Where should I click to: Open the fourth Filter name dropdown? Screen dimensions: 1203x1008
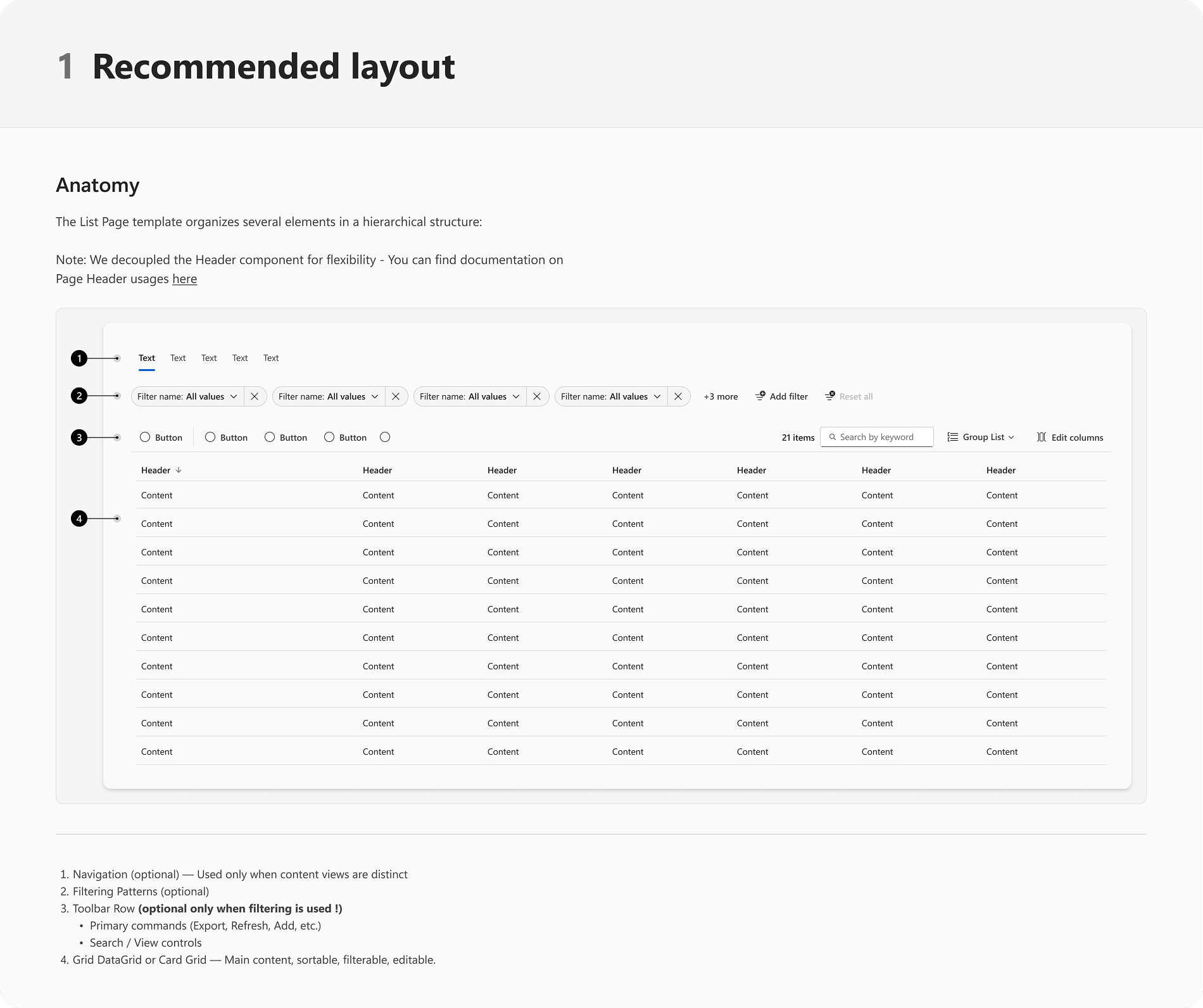pos(611,396)
